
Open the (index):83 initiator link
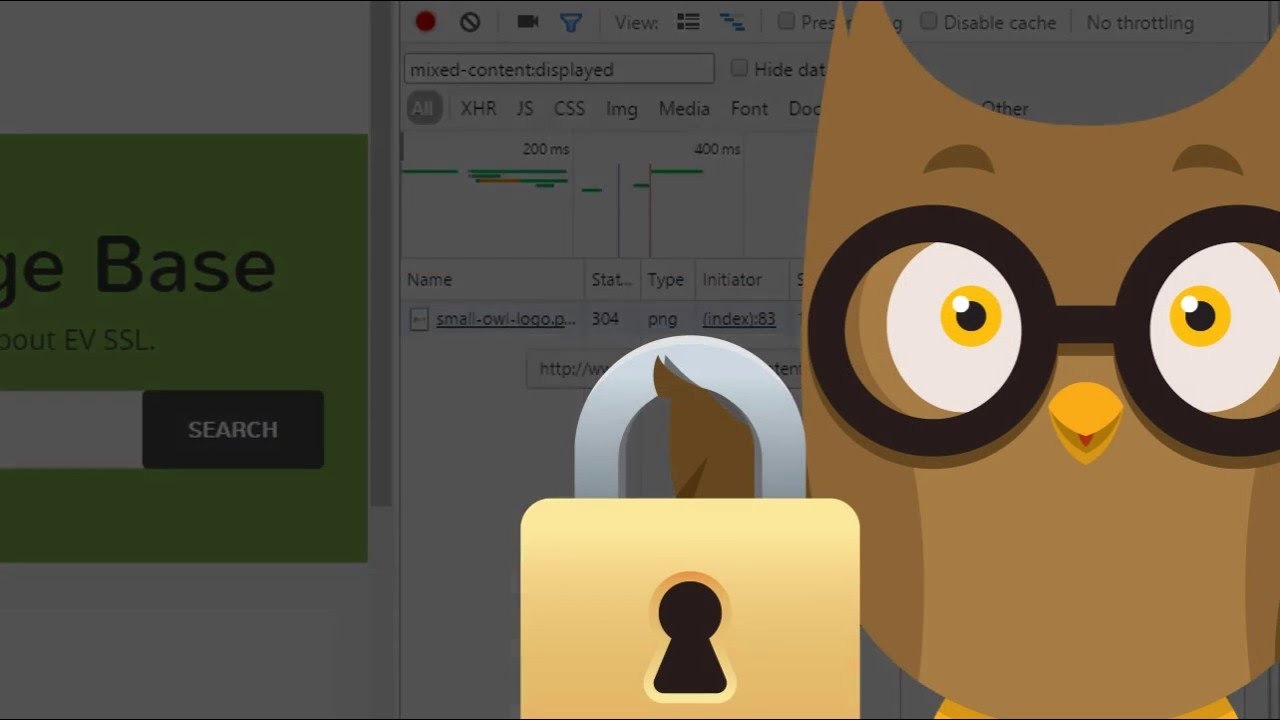pyautogui.click(x=739, y=319)
